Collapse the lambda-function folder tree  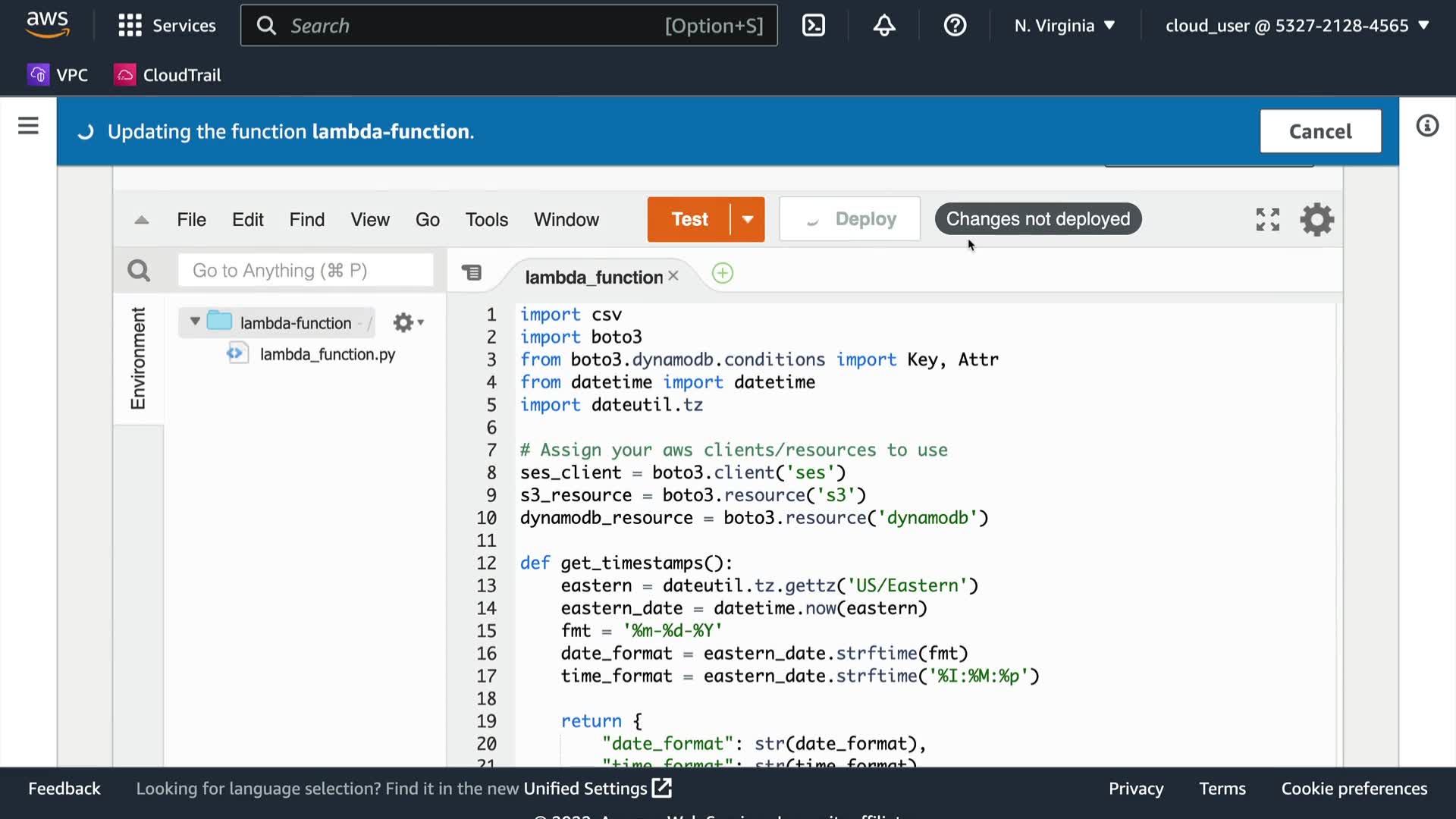click(195, 322)
